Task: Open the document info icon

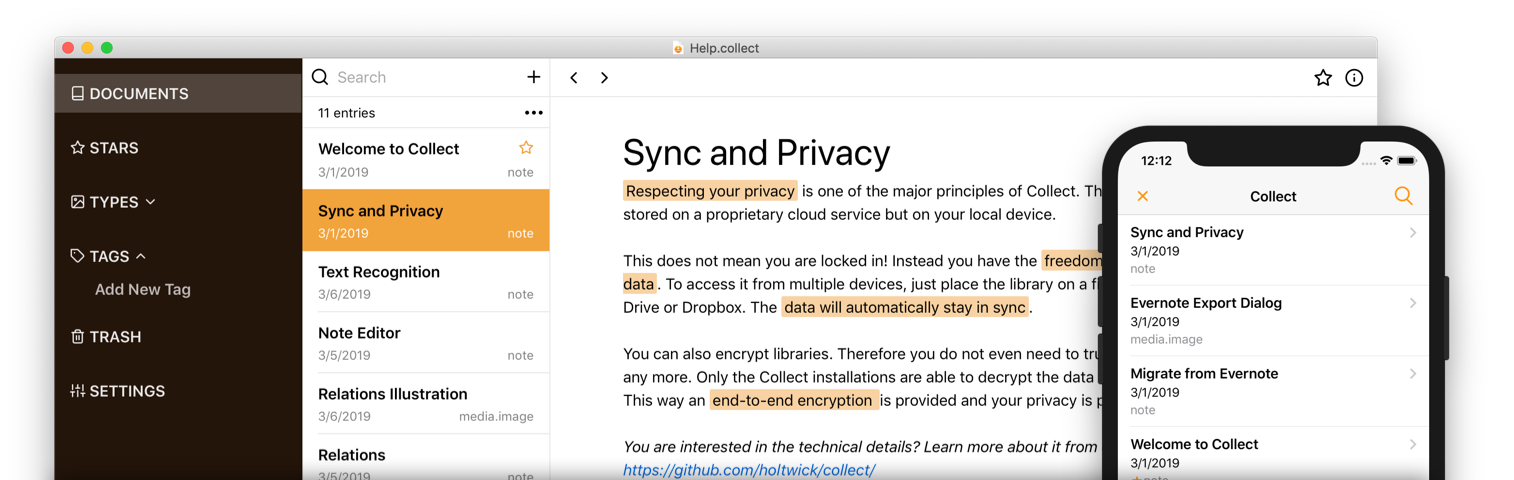Action: (1353, 78)
